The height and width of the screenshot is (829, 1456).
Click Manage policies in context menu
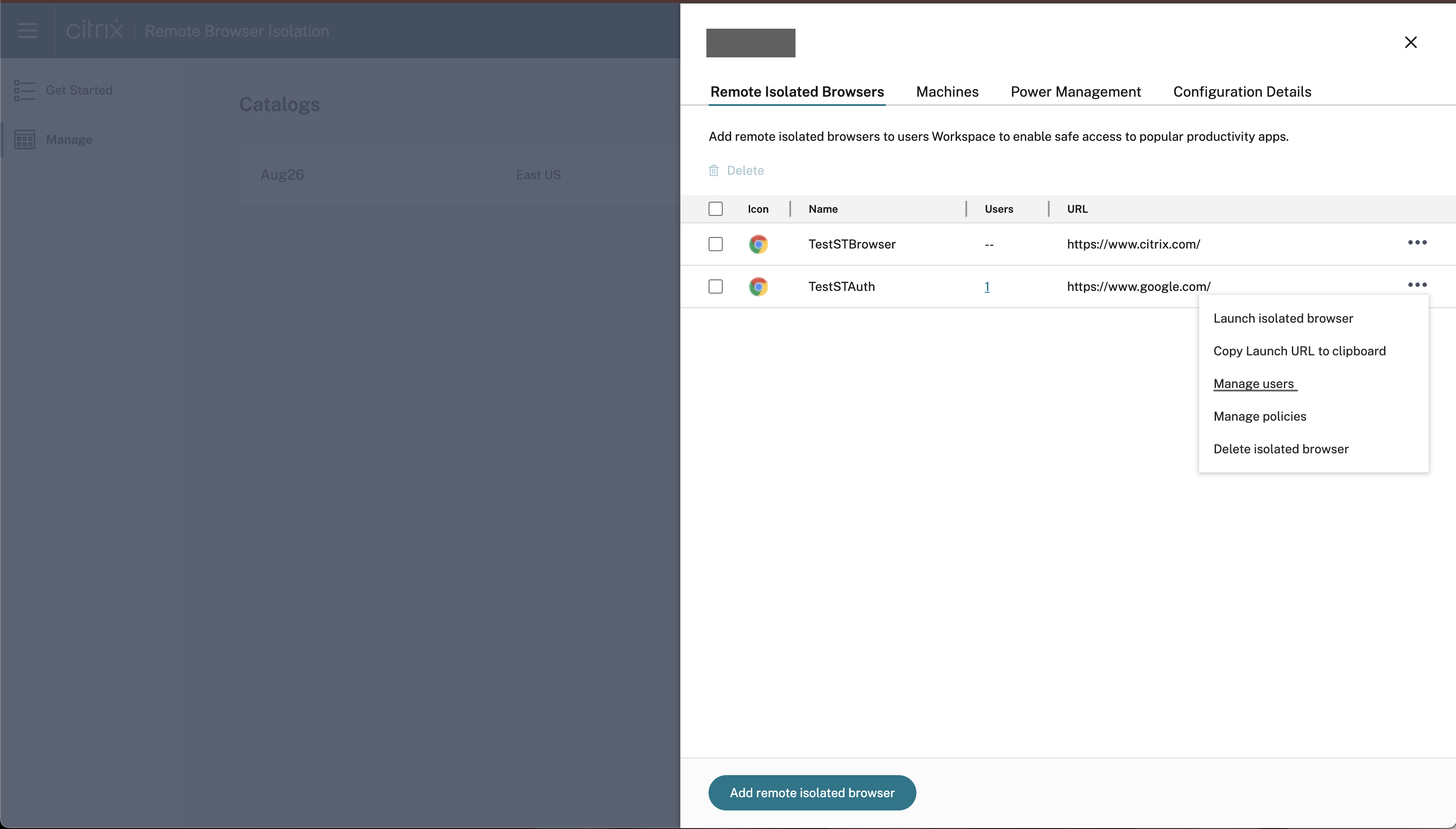click(x=1259, y=416)
